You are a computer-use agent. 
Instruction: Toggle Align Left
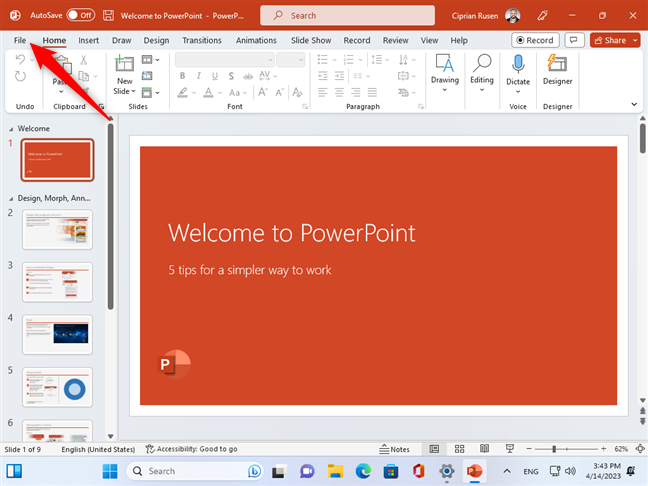point(323,92)
